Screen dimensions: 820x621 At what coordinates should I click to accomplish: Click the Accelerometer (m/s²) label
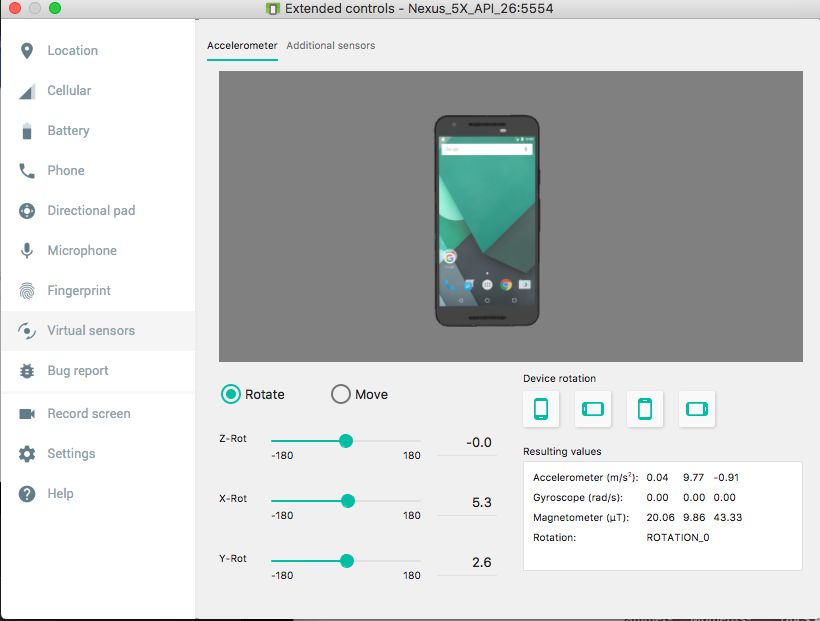tap(585, 477)
